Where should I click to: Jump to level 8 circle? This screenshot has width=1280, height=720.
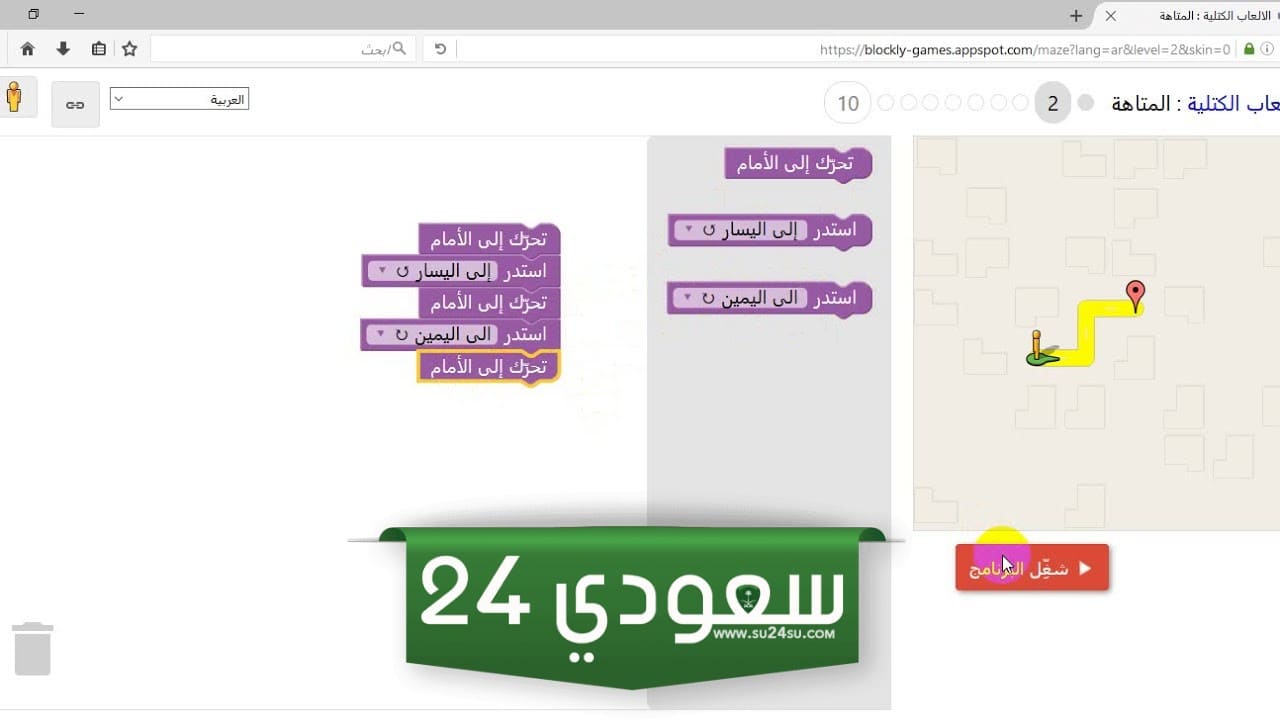click(x=908, y=103)
